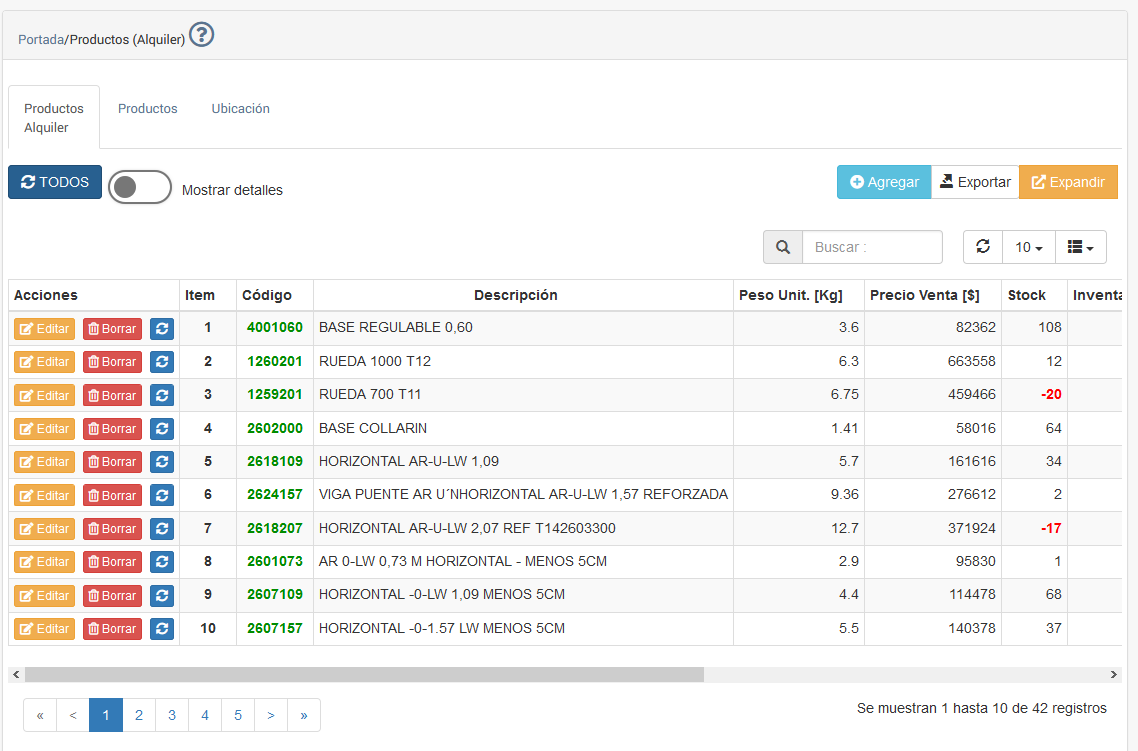Click blue sync icon for BASE REGULABLE row
Image resolution: width=1138 pixels, height=751 pixels.
point(162,328)
